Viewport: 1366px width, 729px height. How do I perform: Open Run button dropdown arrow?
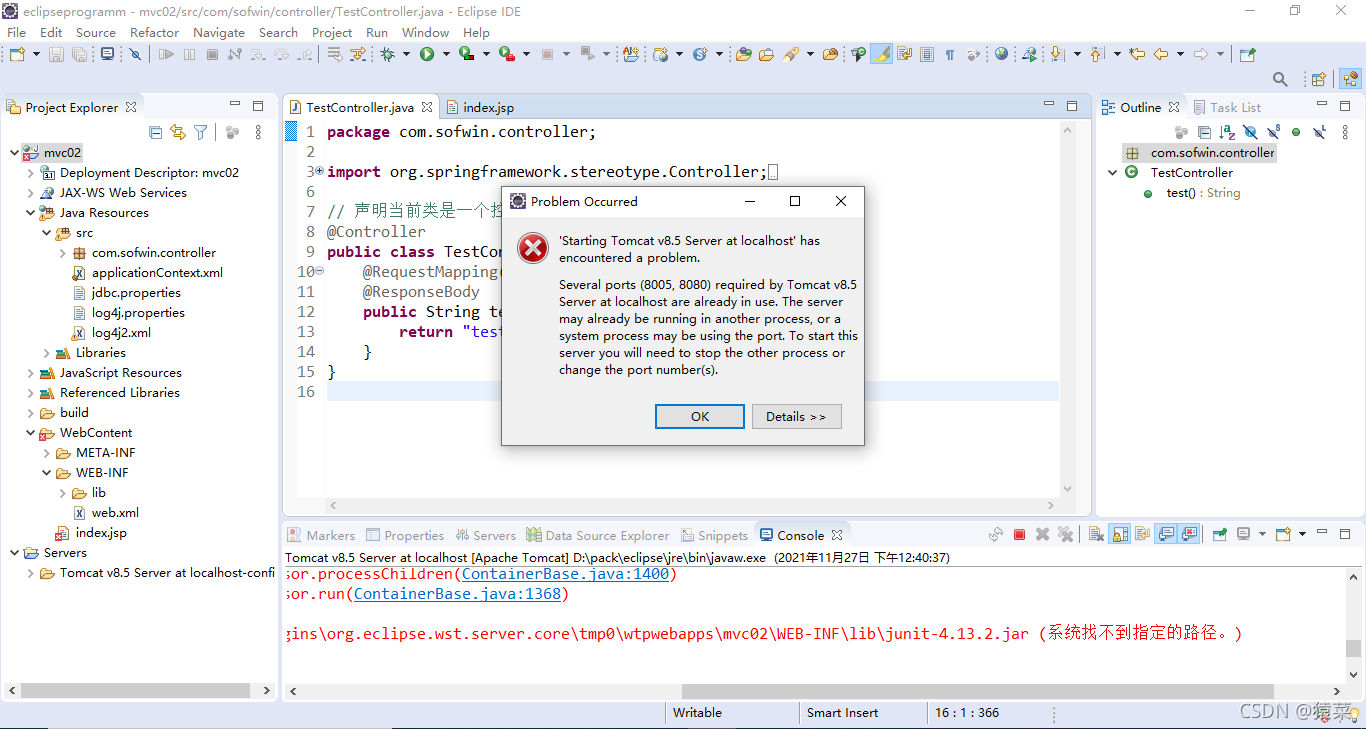446,54
